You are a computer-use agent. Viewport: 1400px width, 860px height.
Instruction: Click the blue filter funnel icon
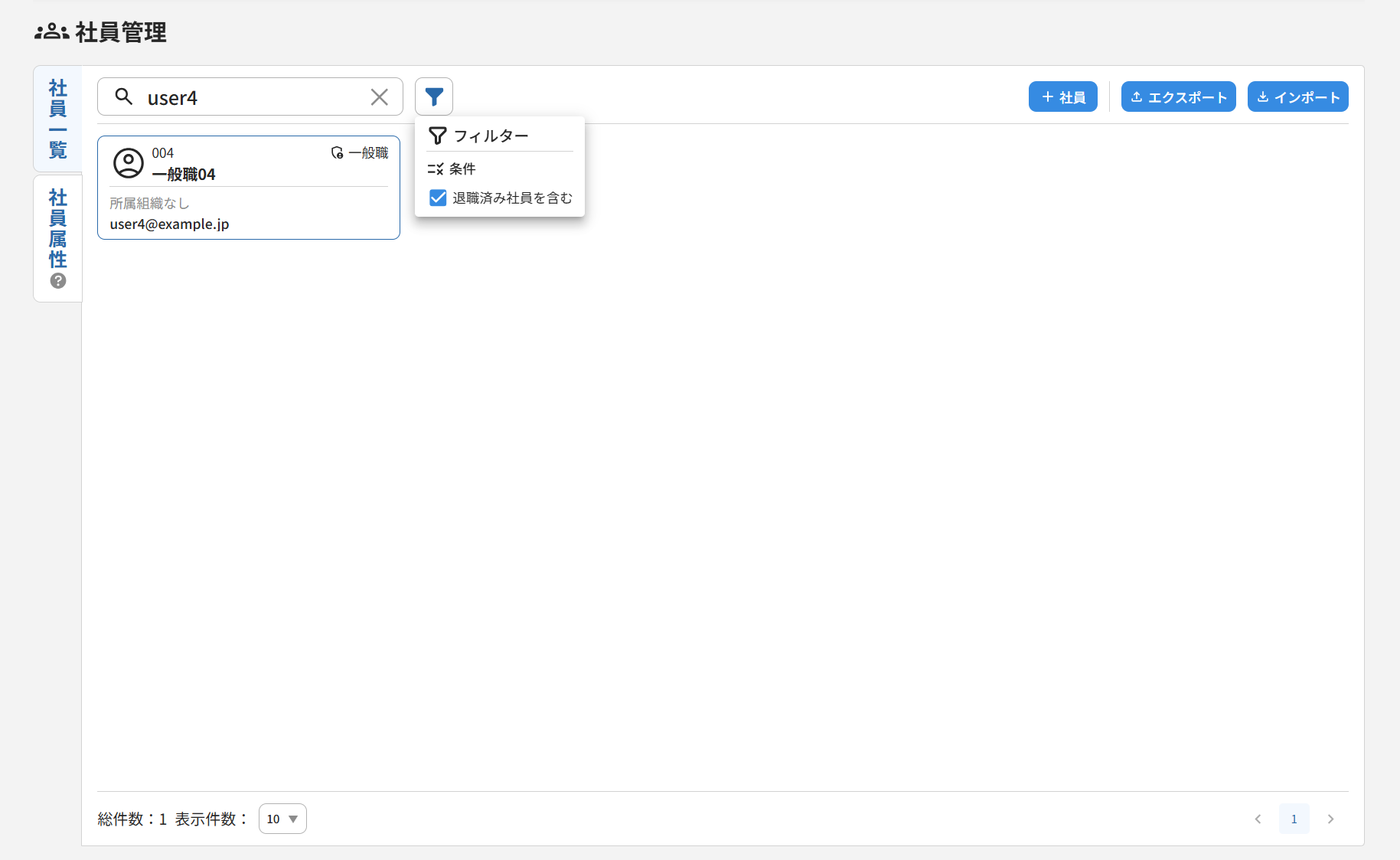(433, 96)
